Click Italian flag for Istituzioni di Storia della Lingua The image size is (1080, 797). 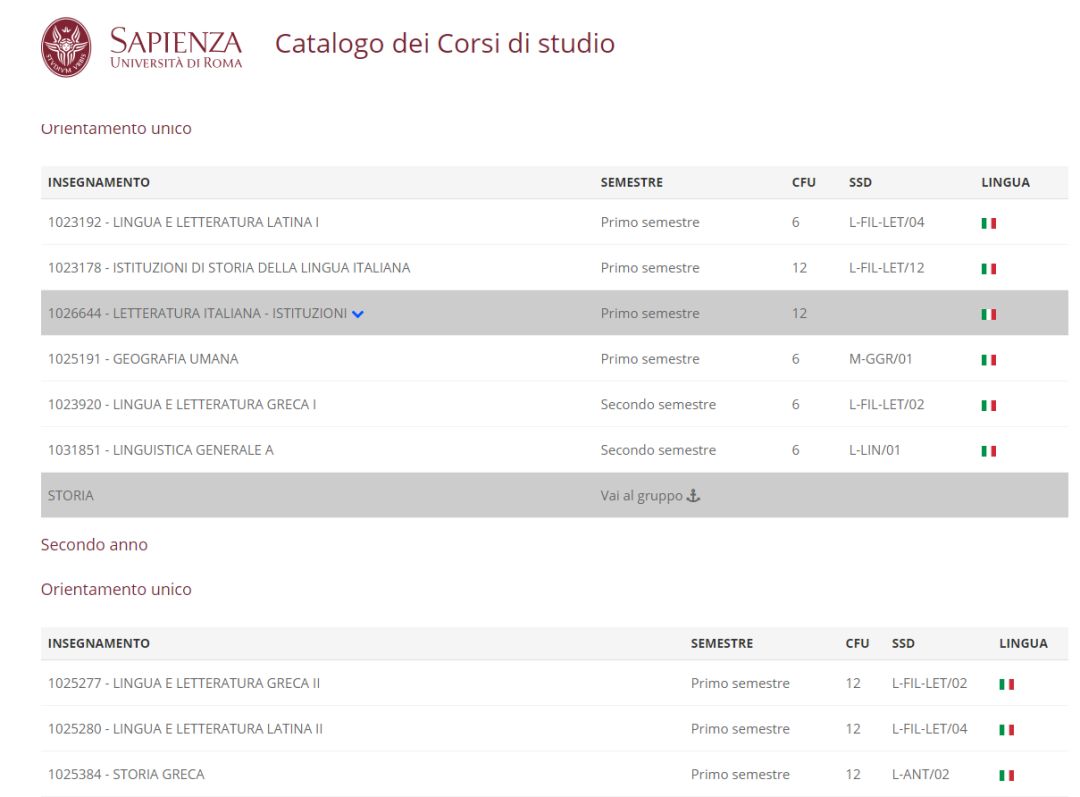(988, 269)
